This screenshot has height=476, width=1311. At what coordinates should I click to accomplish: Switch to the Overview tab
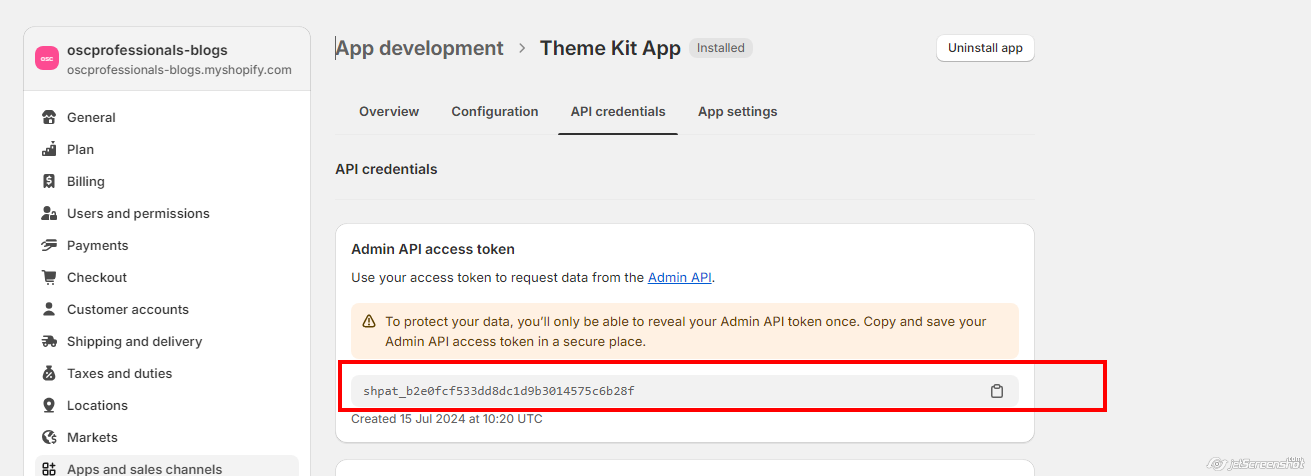coord(389,112)
